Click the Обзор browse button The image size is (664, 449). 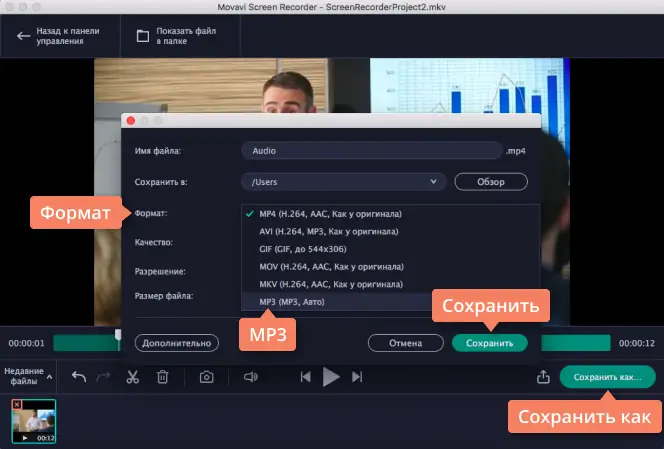[x=491, y=182]
